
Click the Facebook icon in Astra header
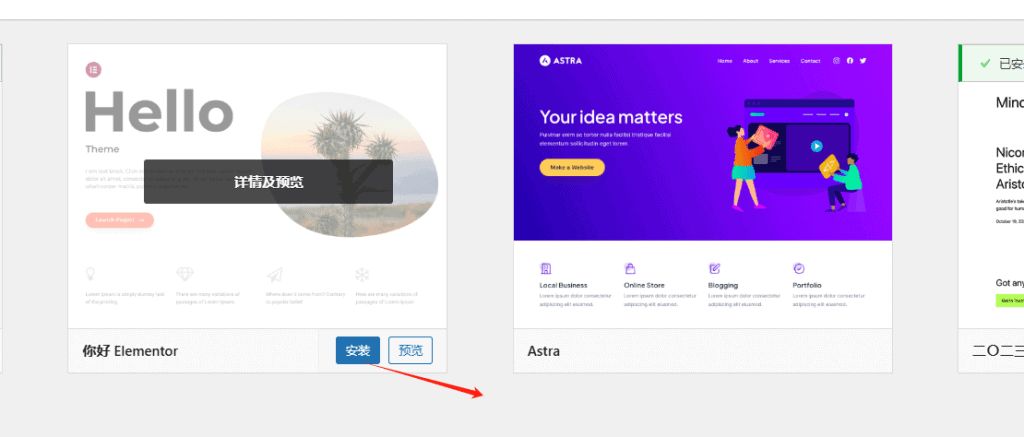click(850, 61)
